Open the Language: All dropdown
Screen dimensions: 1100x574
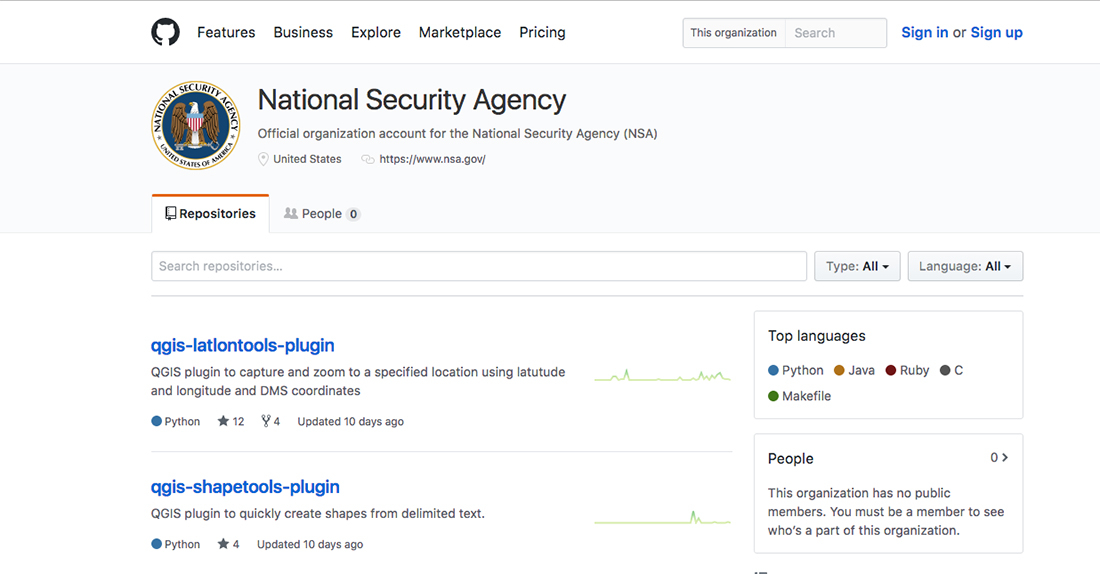click(x=965, y=266)
